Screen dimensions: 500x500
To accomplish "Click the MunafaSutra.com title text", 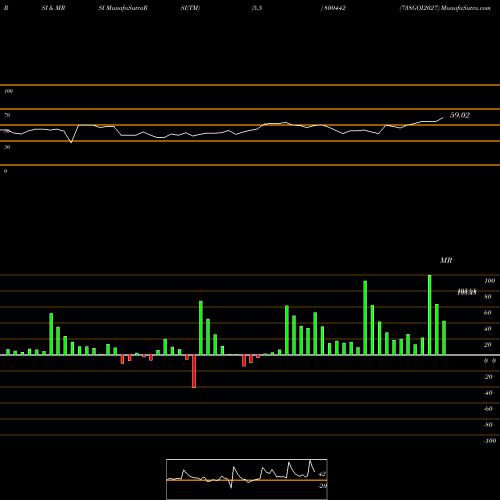I will [x=466, y=8].
